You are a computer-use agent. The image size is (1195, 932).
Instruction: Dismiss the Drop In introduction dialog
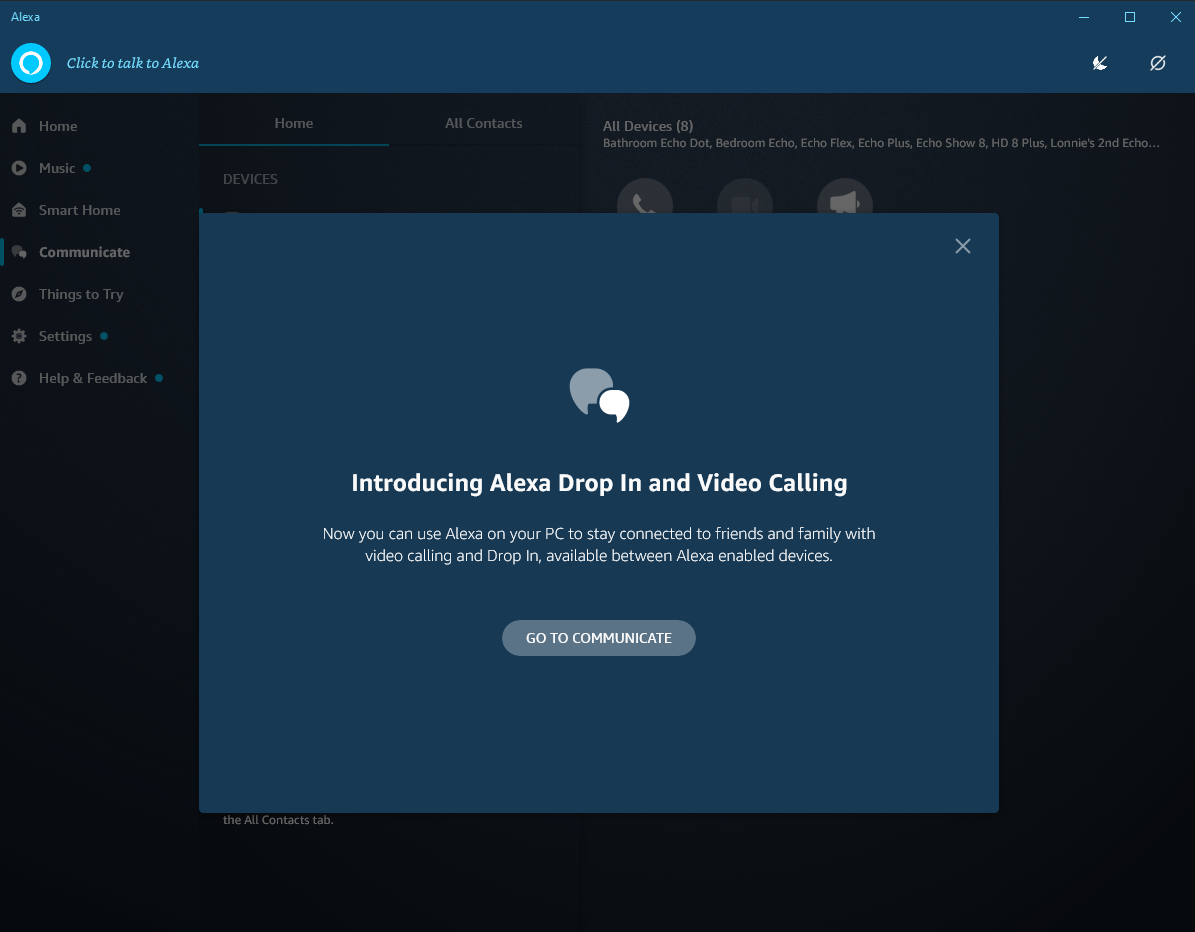click(962, 246)
